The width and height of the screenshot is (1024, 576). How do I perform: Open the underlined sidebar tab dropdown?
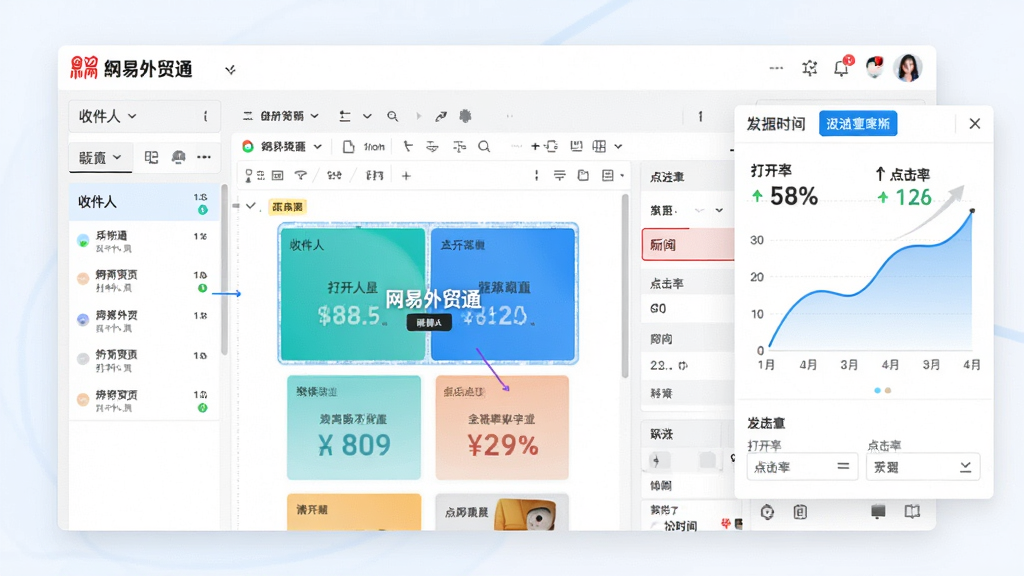click(x=100, y=157)
